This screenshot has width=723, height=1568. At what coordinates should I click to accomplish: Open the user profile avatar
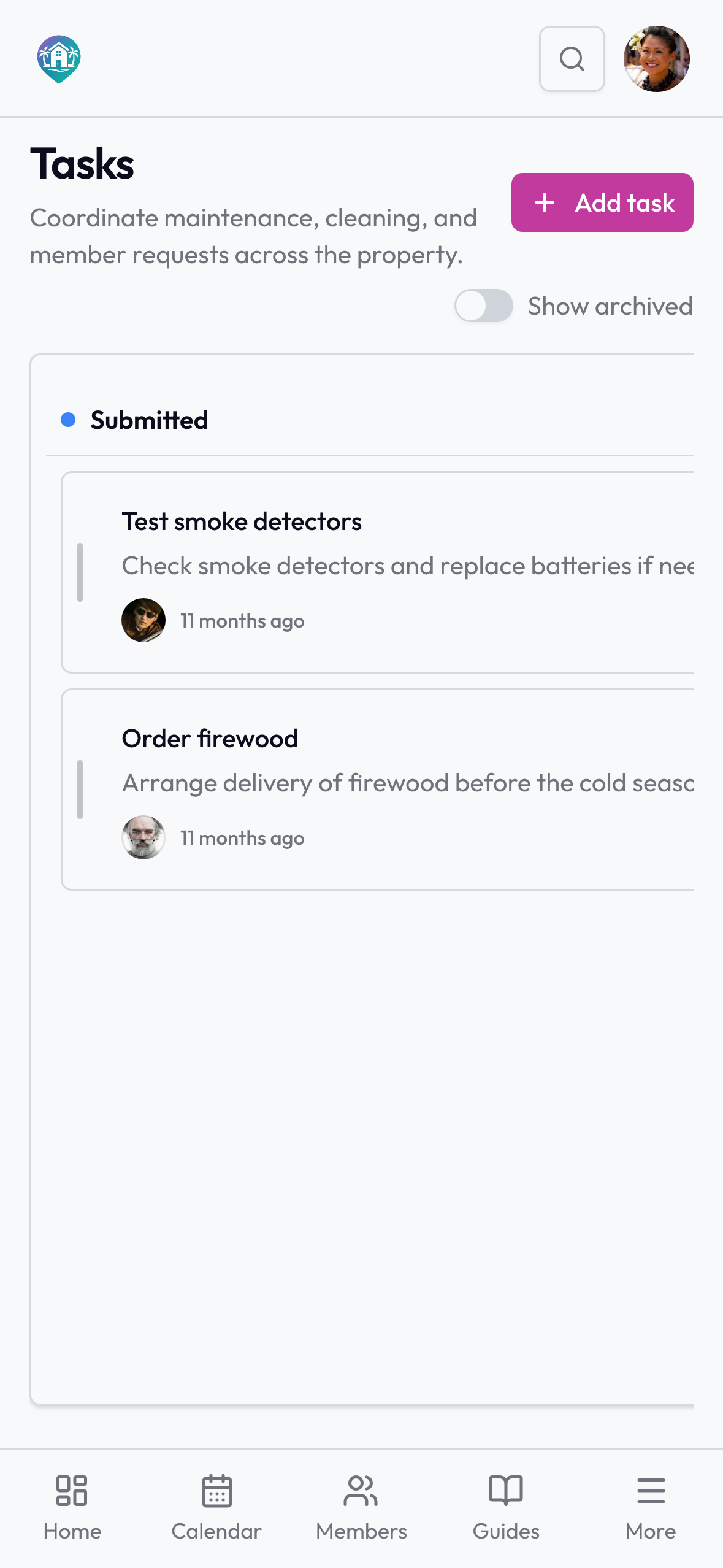pyautogui.click(x=656, y=59)
